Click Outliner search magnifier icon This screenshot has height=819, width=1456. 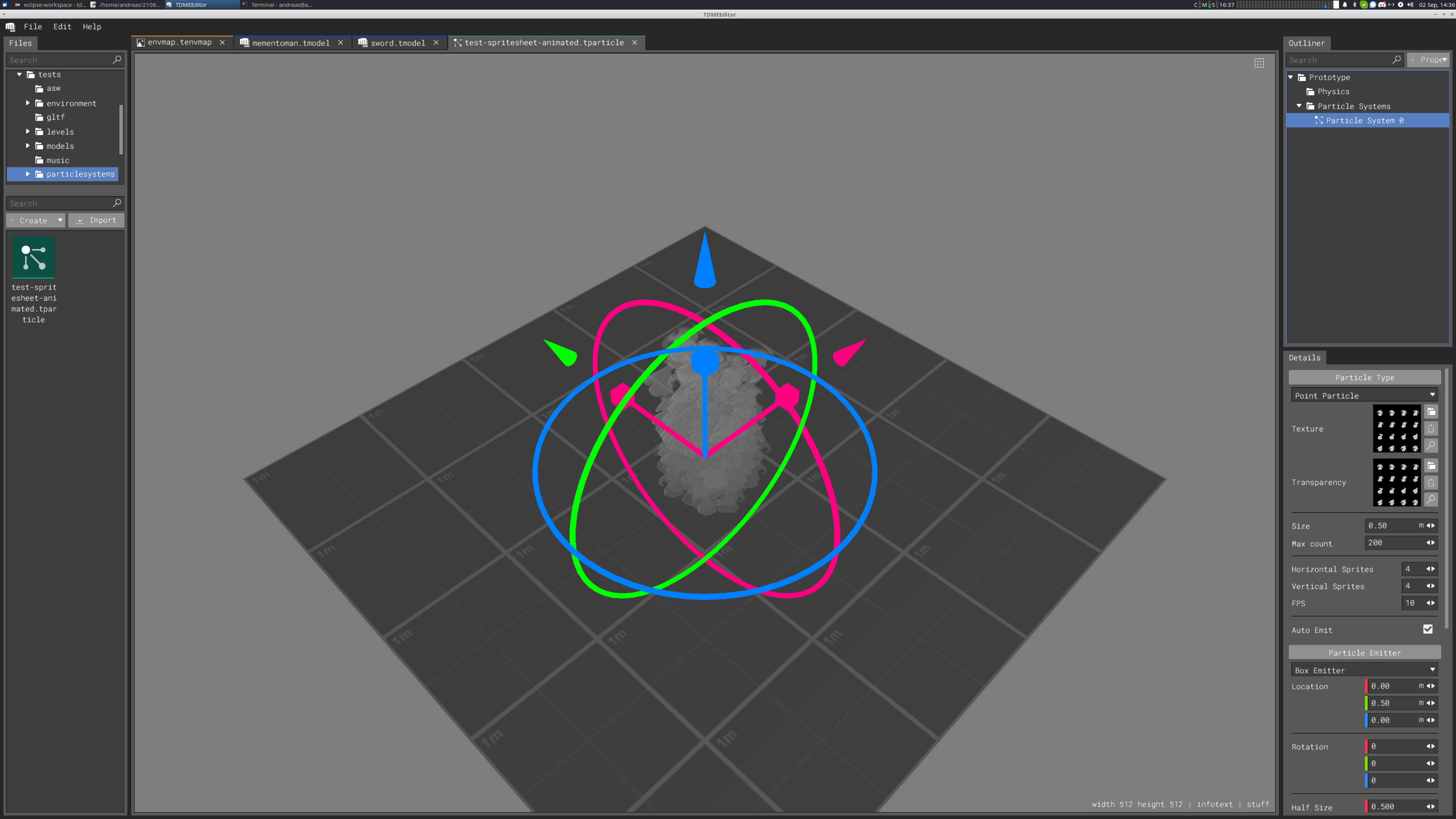[1396, 60]
